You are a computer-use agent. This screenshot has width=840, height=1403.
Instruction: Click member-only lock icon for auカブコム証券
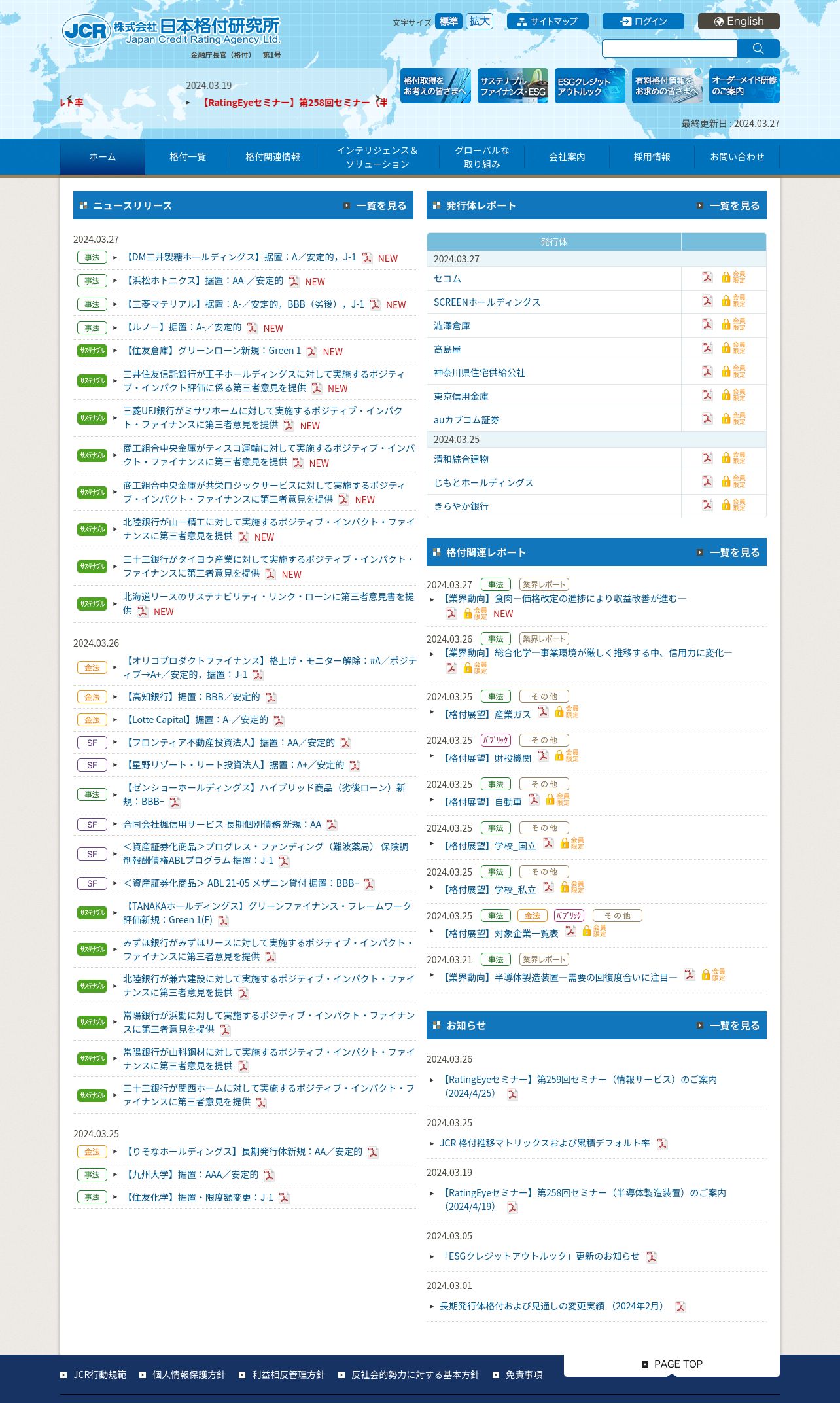(x=733, y=419)
